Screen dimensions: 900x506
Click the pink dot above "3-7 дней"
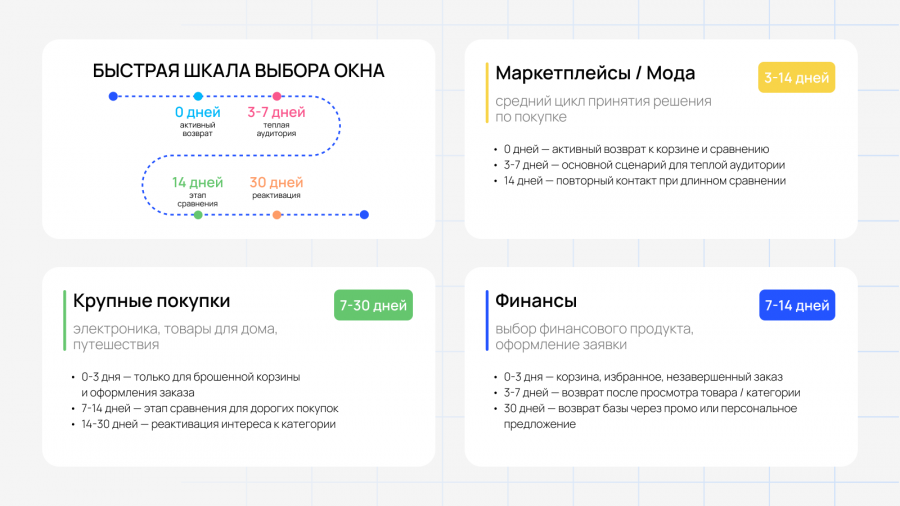coord(277,96)
